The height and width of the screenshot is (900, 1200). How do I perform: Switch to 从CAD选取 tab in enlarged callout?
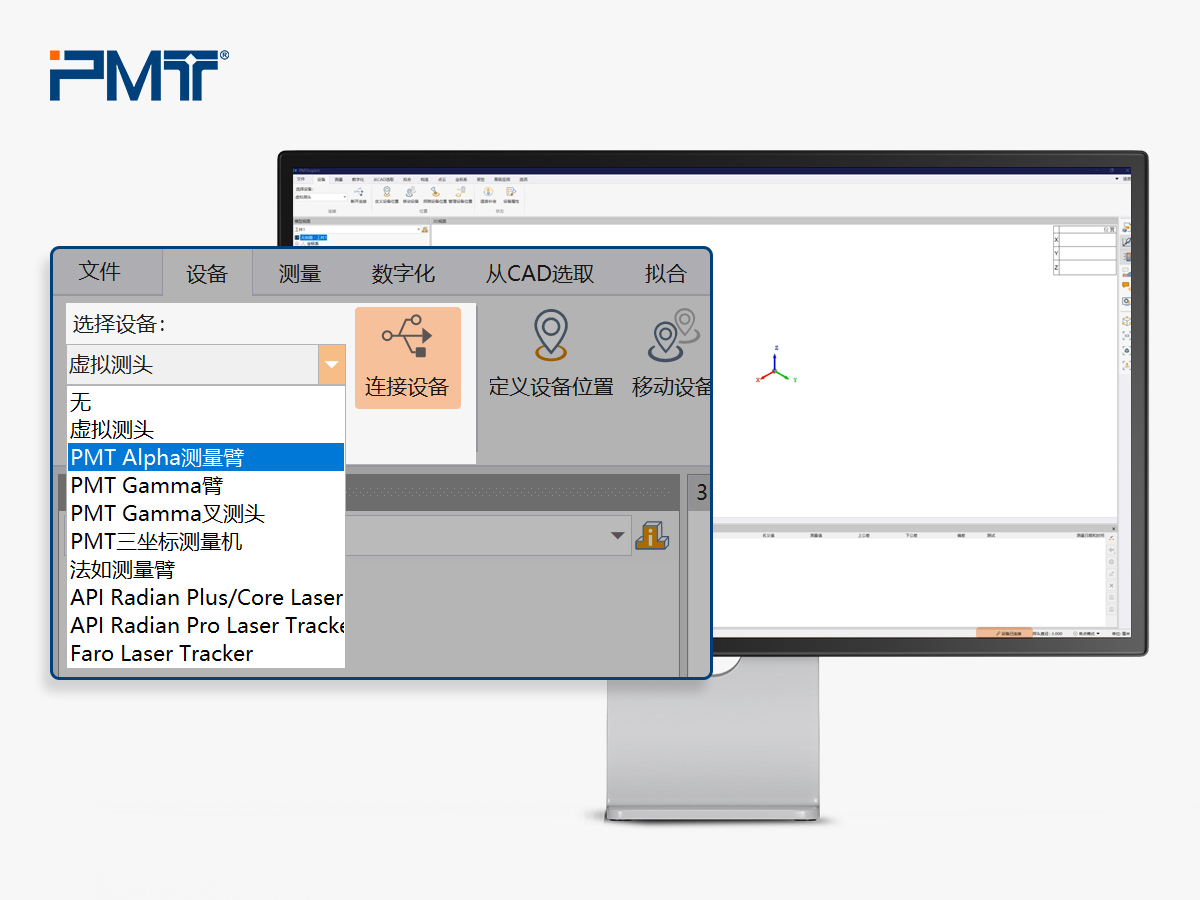540,273
